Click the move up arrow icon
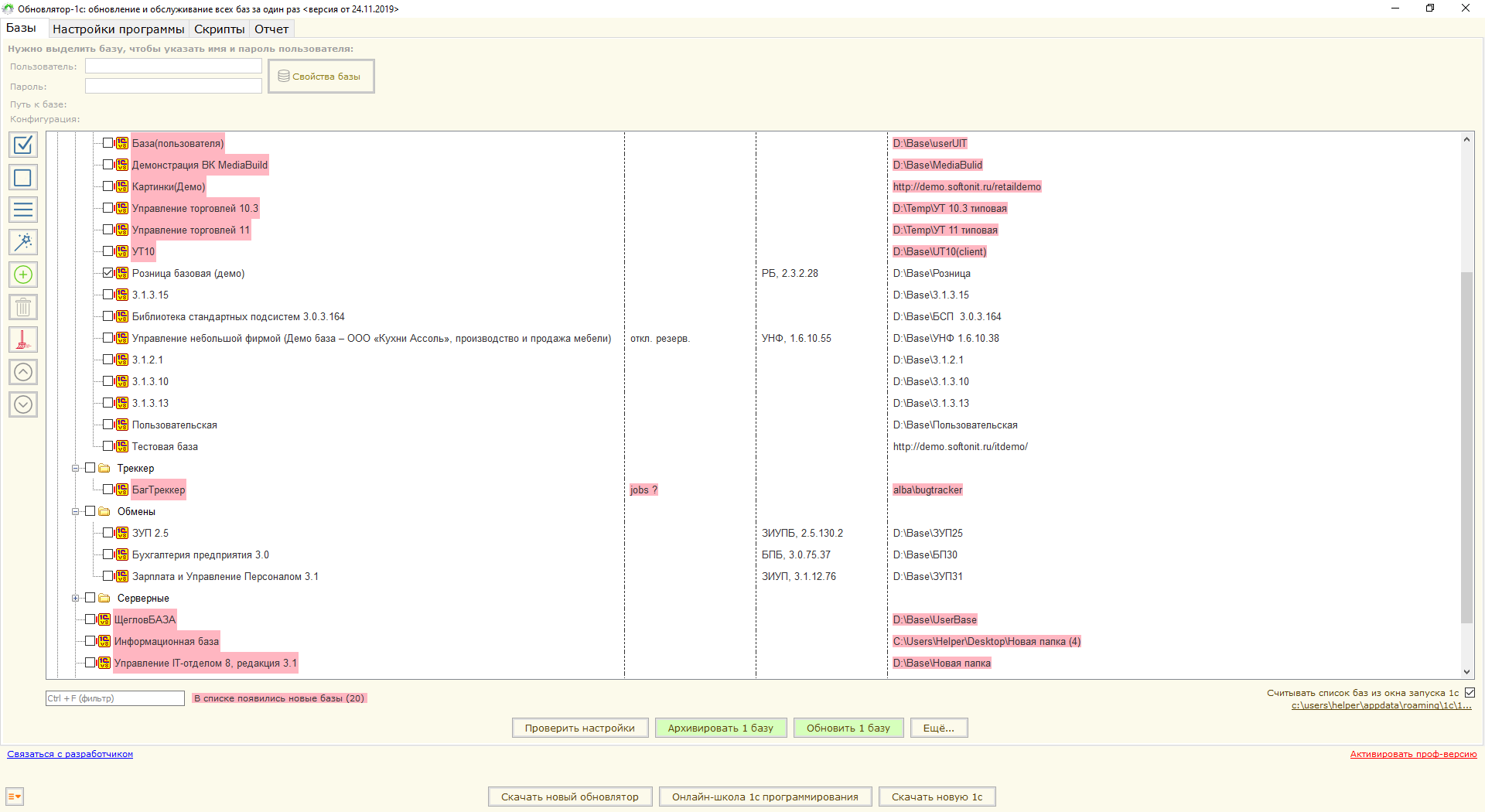The width and height of the screenshot is (1485, 812). point(23,372)
